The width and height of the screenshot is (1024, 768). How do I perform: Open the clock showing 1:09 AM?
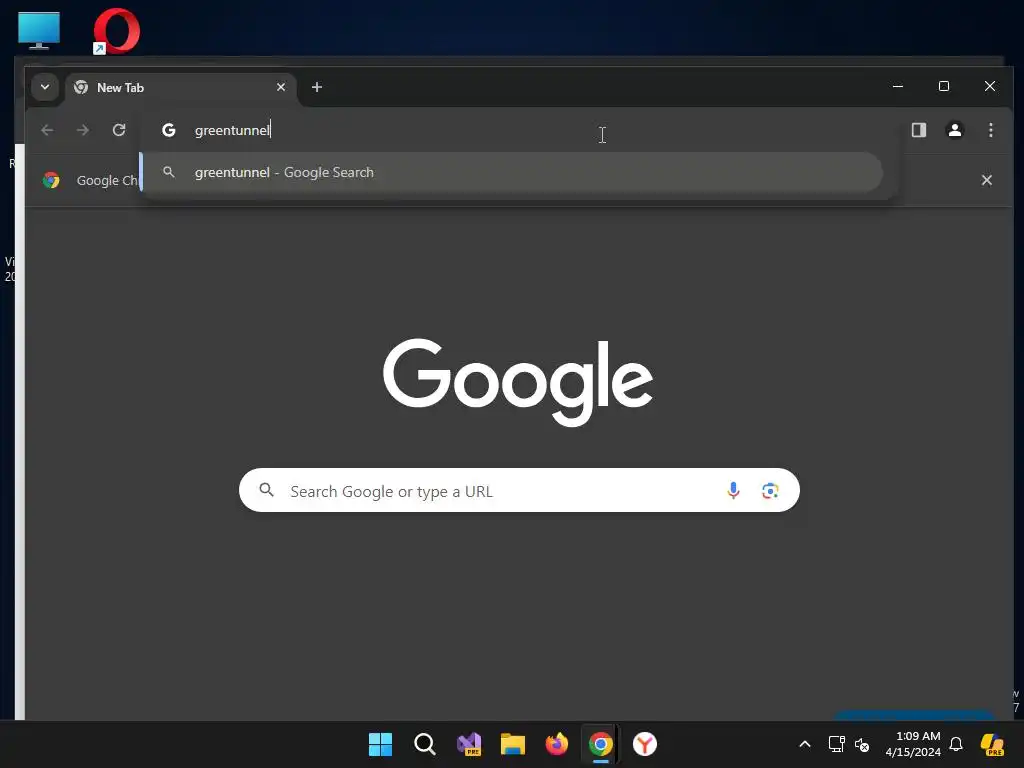[x=913, y=744]
